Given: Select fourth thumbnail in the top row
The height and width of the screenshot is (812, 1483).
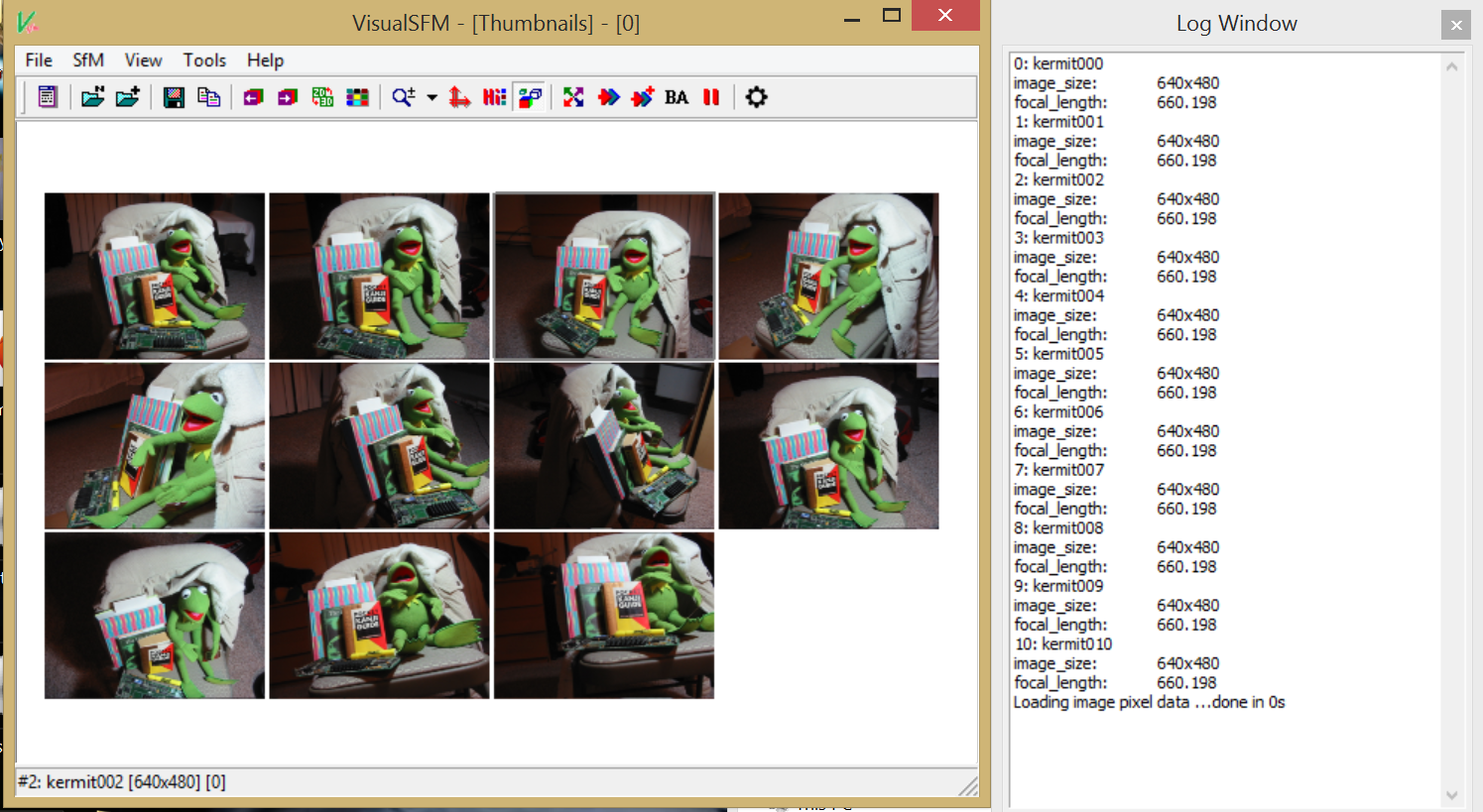Looking at the screenshot, I should coord(828,276).
